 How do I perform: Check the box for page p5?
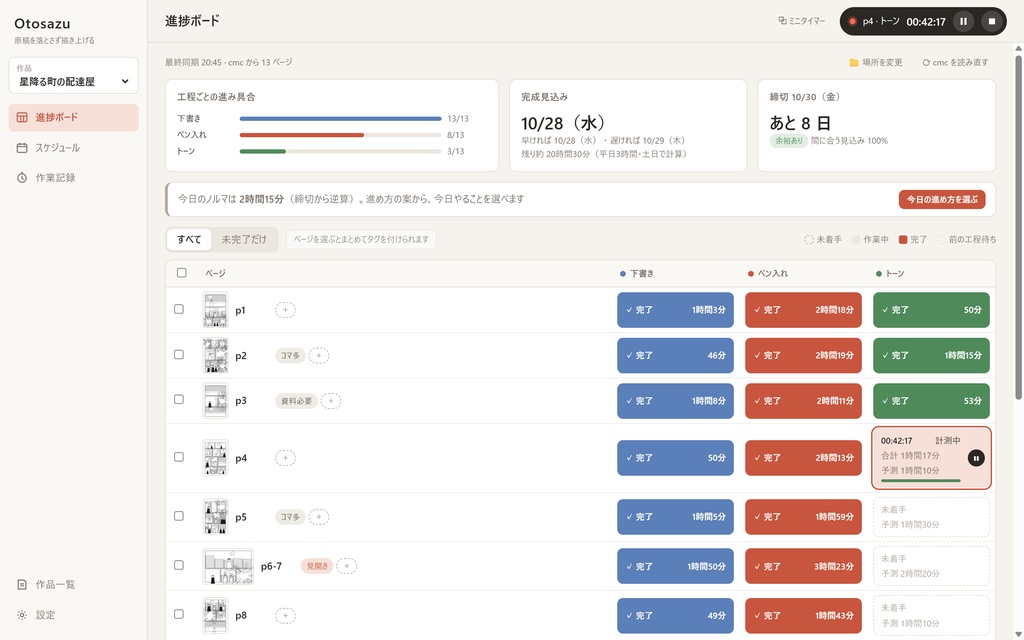(179, 516)
